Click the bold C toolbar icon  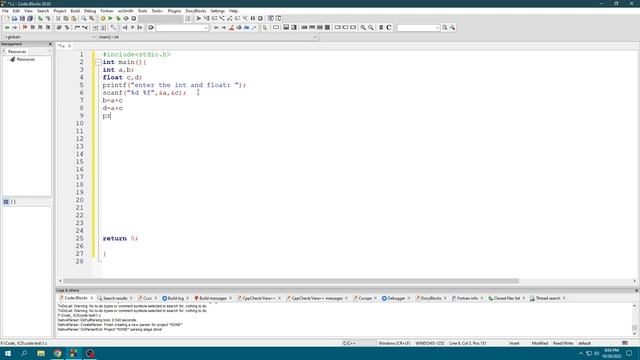[389, 27]
